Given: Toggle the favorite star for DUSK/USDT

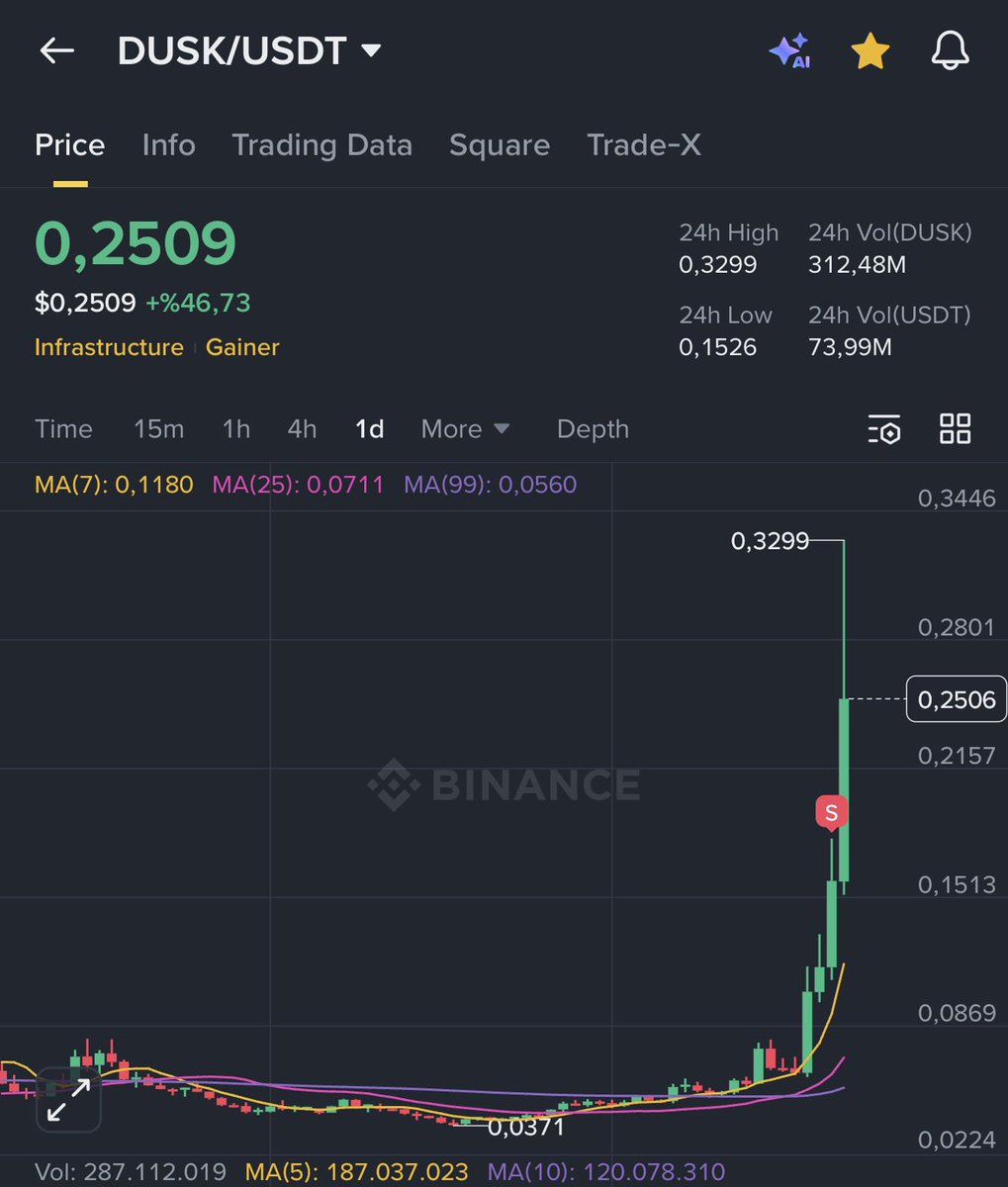Looking at the screenshot, I should 869,50.
